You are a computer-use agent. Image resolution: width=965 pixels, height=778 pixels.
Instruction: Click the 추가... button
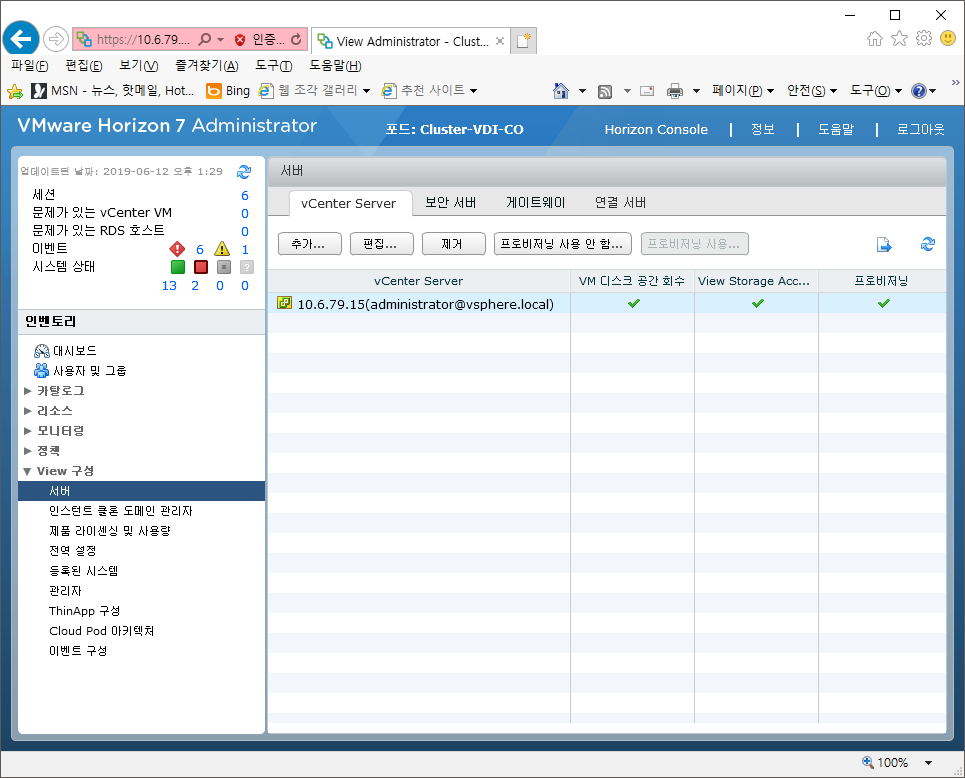[310, 244]
